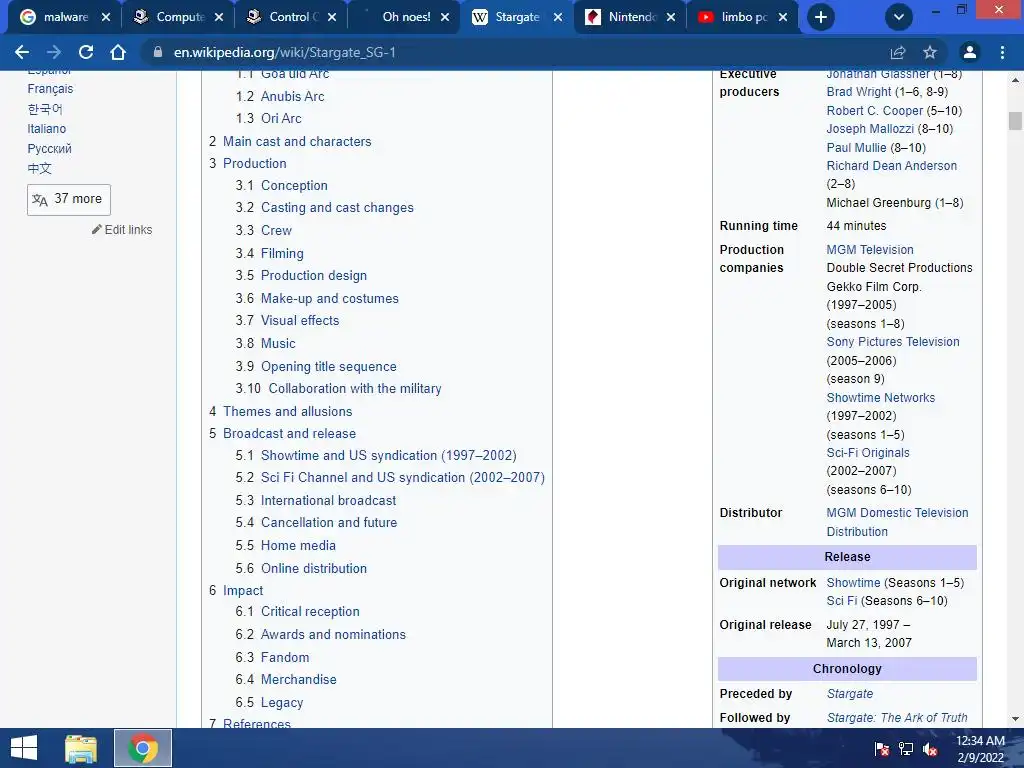Select the 한국어 language link
The width and height of the screenshot is (1024, 768).
tap(45, 109)
